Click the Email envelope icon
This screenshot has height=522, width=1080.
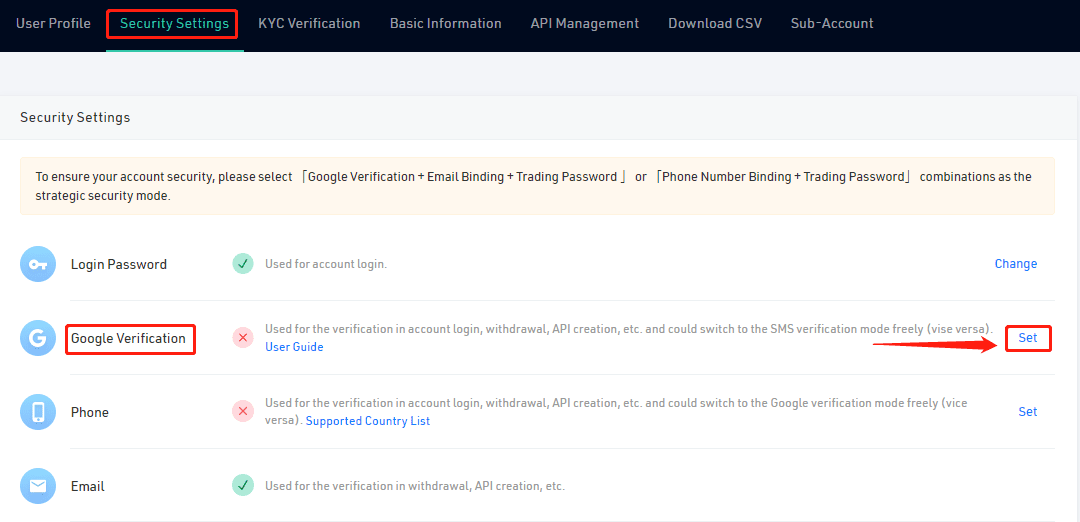pos(38,486)
